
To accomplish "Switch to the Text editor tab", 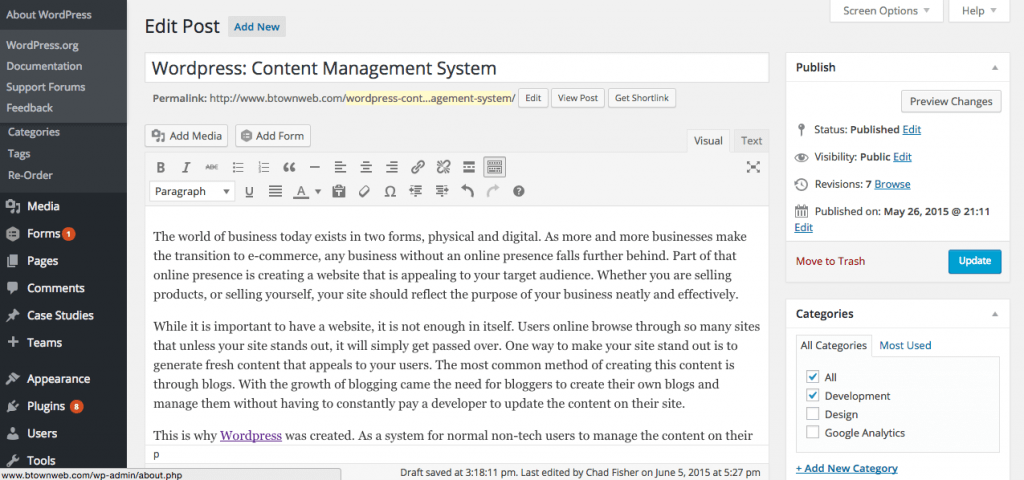I will 751,140.
